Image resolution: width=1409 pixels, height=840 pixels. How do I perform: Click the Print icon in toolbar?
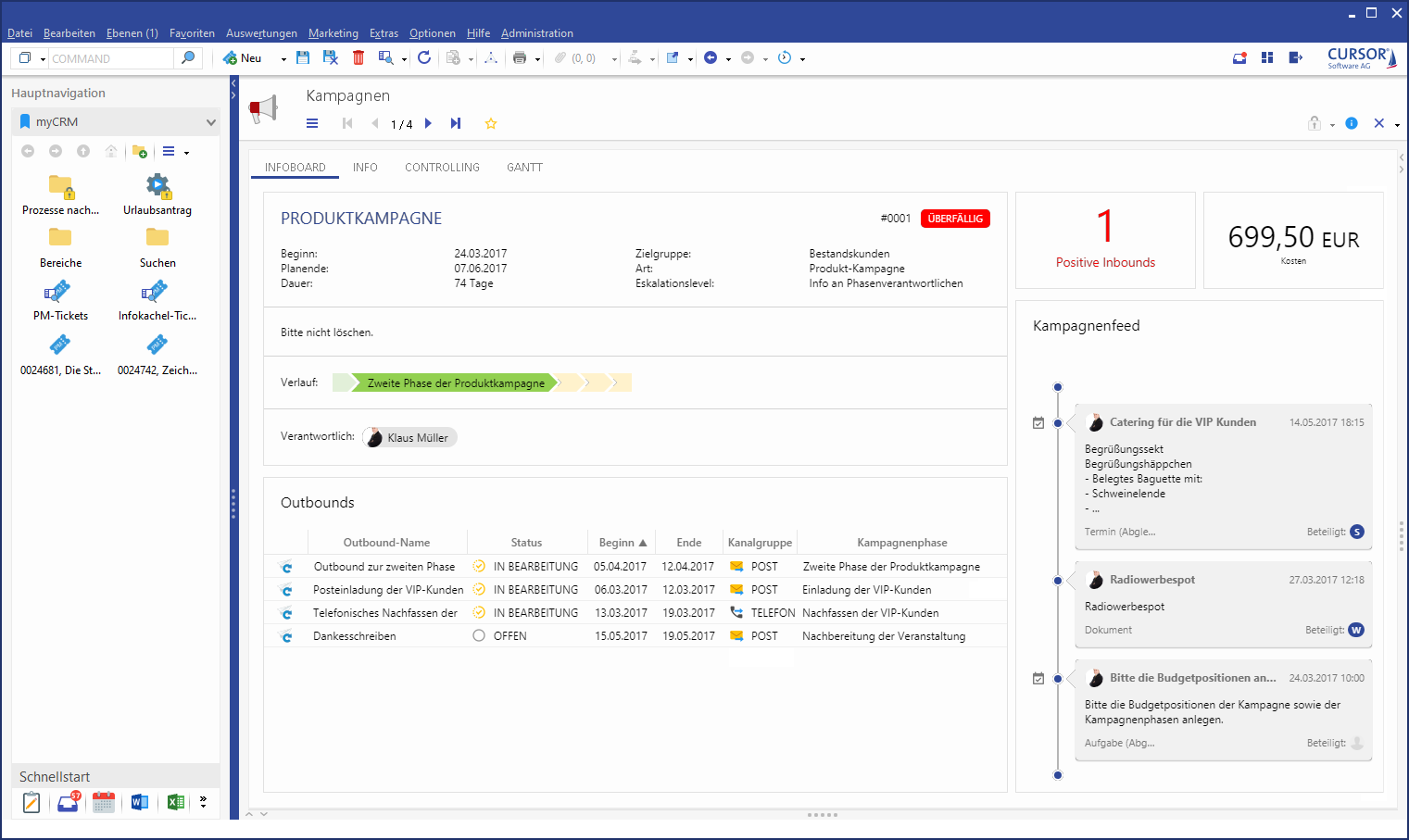(x=520, y=58)
